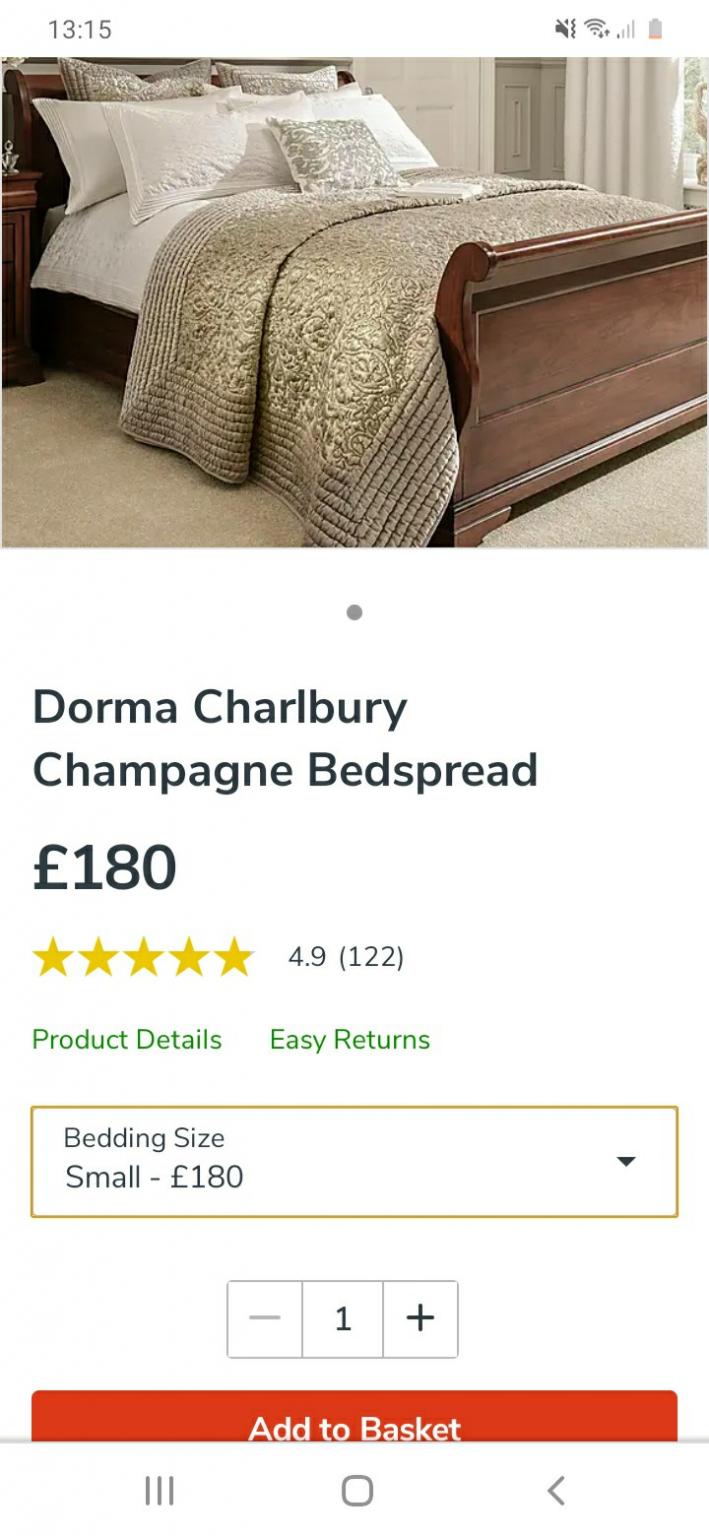Switch to Easy Returns information
Screen dimensions: 709x1536
349,1039
